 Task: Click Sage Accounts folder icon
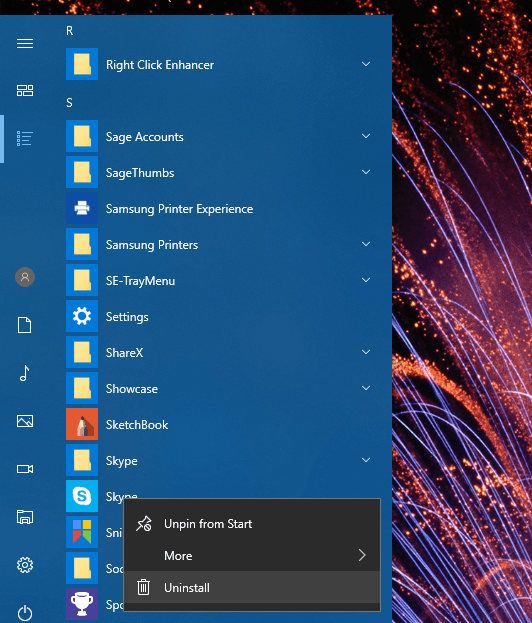tap(82, 136)
